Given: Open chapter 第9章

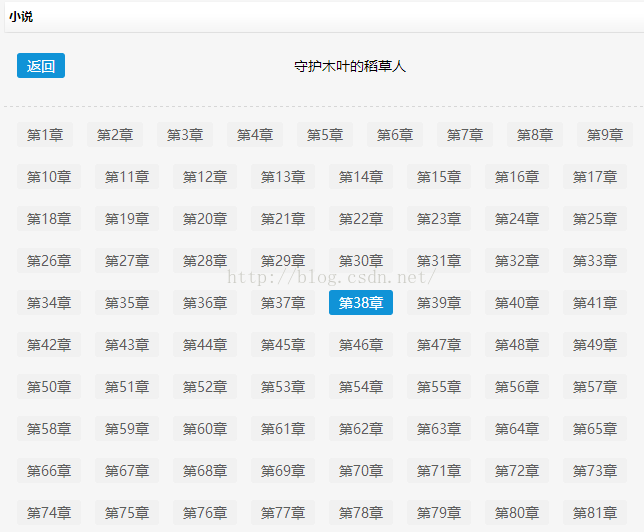Looking at the screenshot, I should [605, 134].
